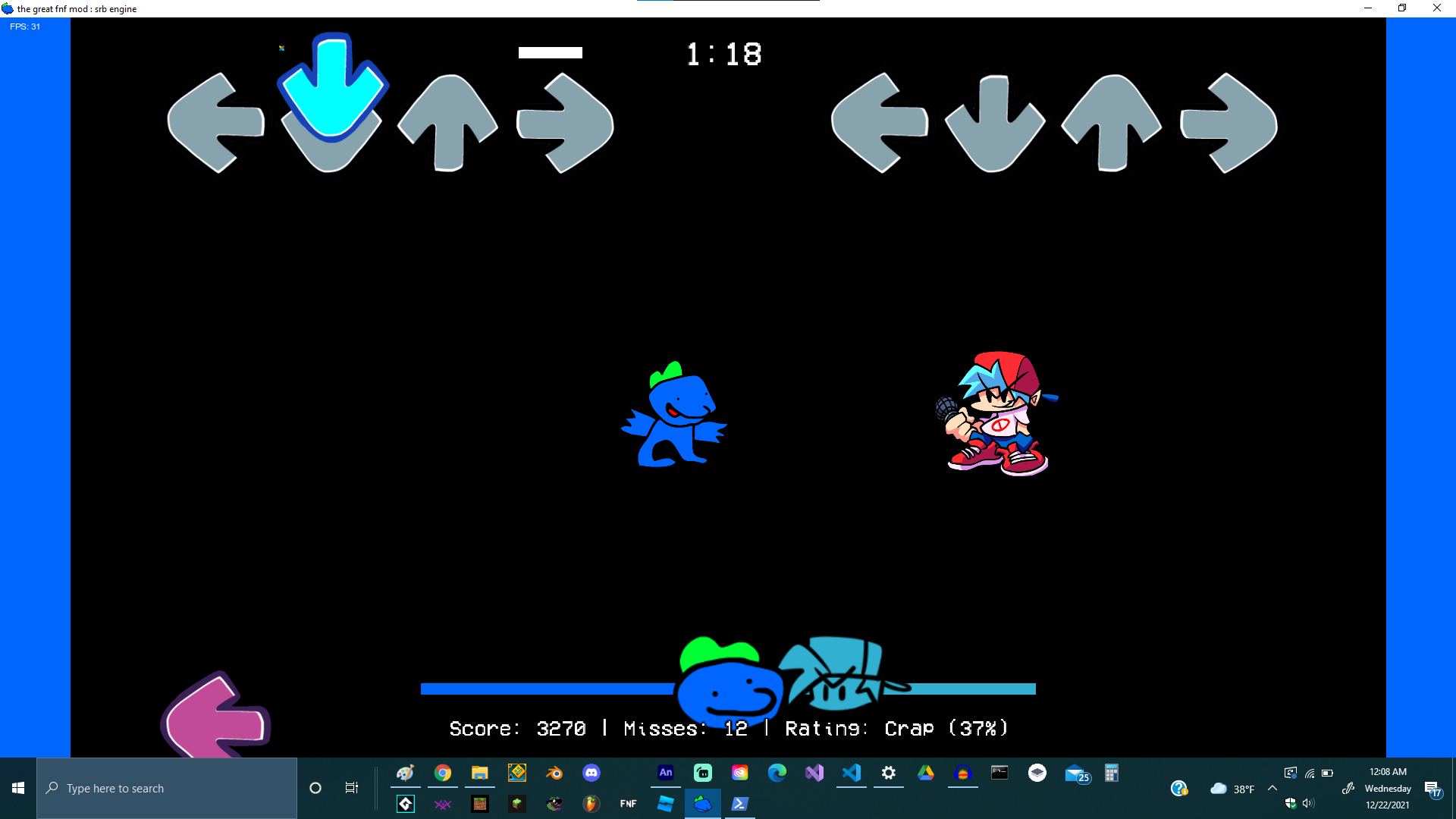Open Discord from the taskbar
This screenshot has width=1456, height=819.
click(x=591, y=773)
